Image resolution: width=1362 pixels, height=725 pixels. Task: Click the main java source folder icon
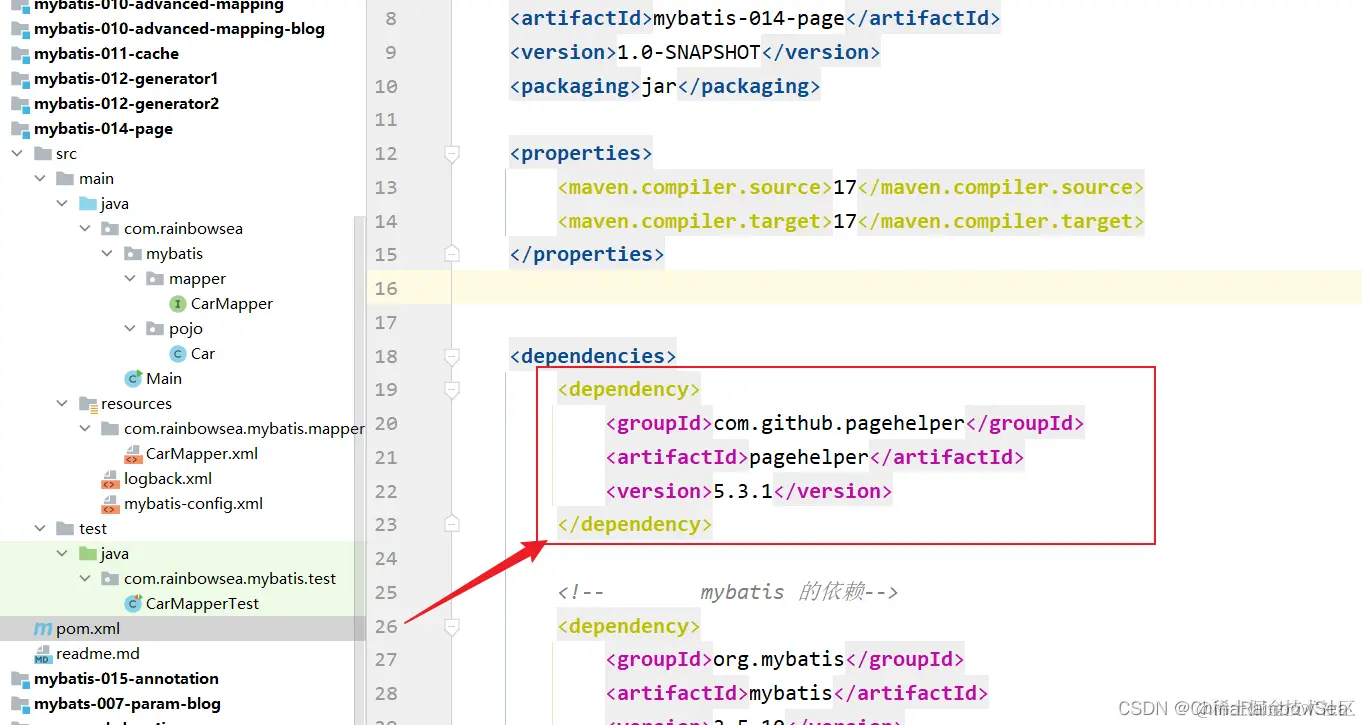pyautogui.click(x=88, y=204)
